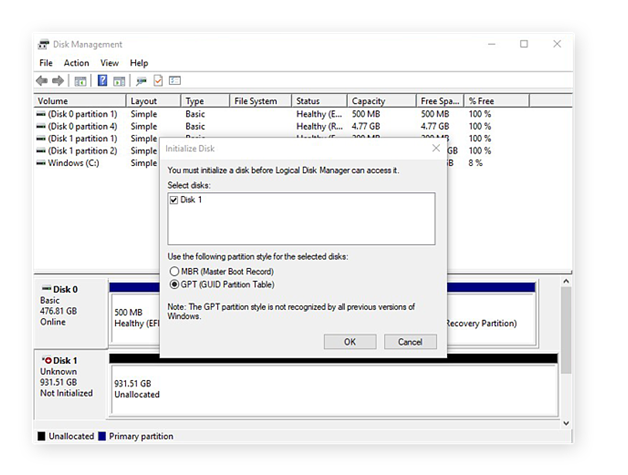Image resolution: width=628 pixels, height=475 pixels.
Task: Open the Action menu
Action: click(76, 63)
